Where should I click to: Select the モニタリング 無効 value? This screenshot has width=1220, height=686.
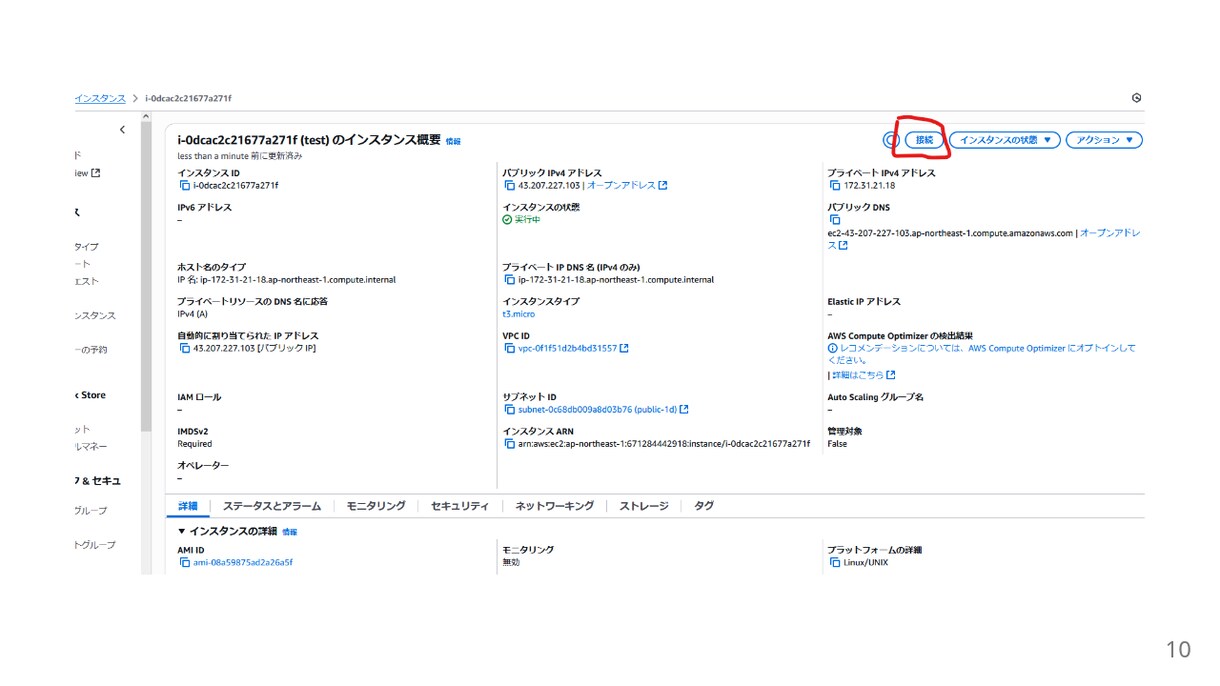coord(511,563)
